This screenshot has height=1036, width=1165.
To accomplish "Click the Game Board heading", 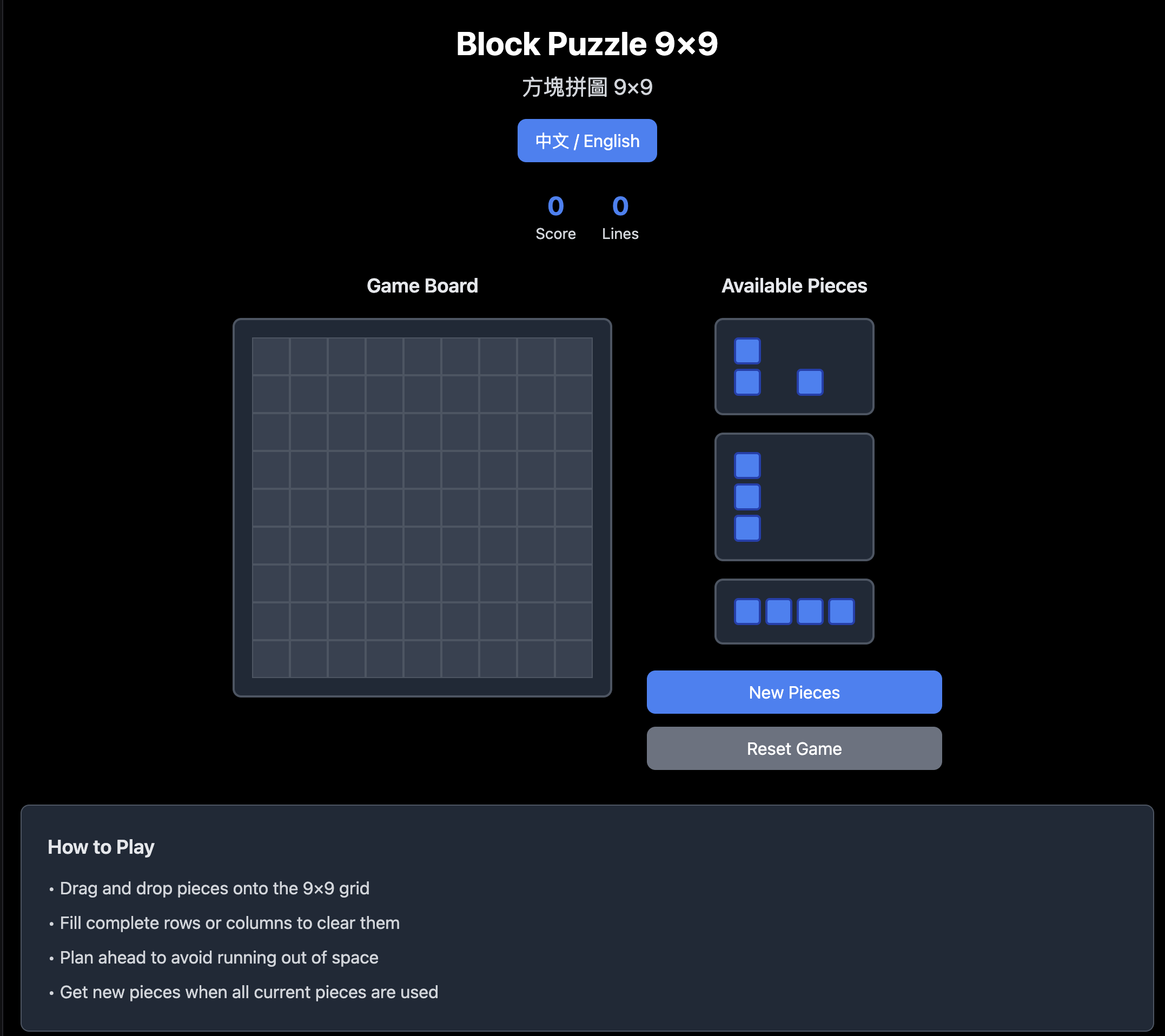I will 422,285.
